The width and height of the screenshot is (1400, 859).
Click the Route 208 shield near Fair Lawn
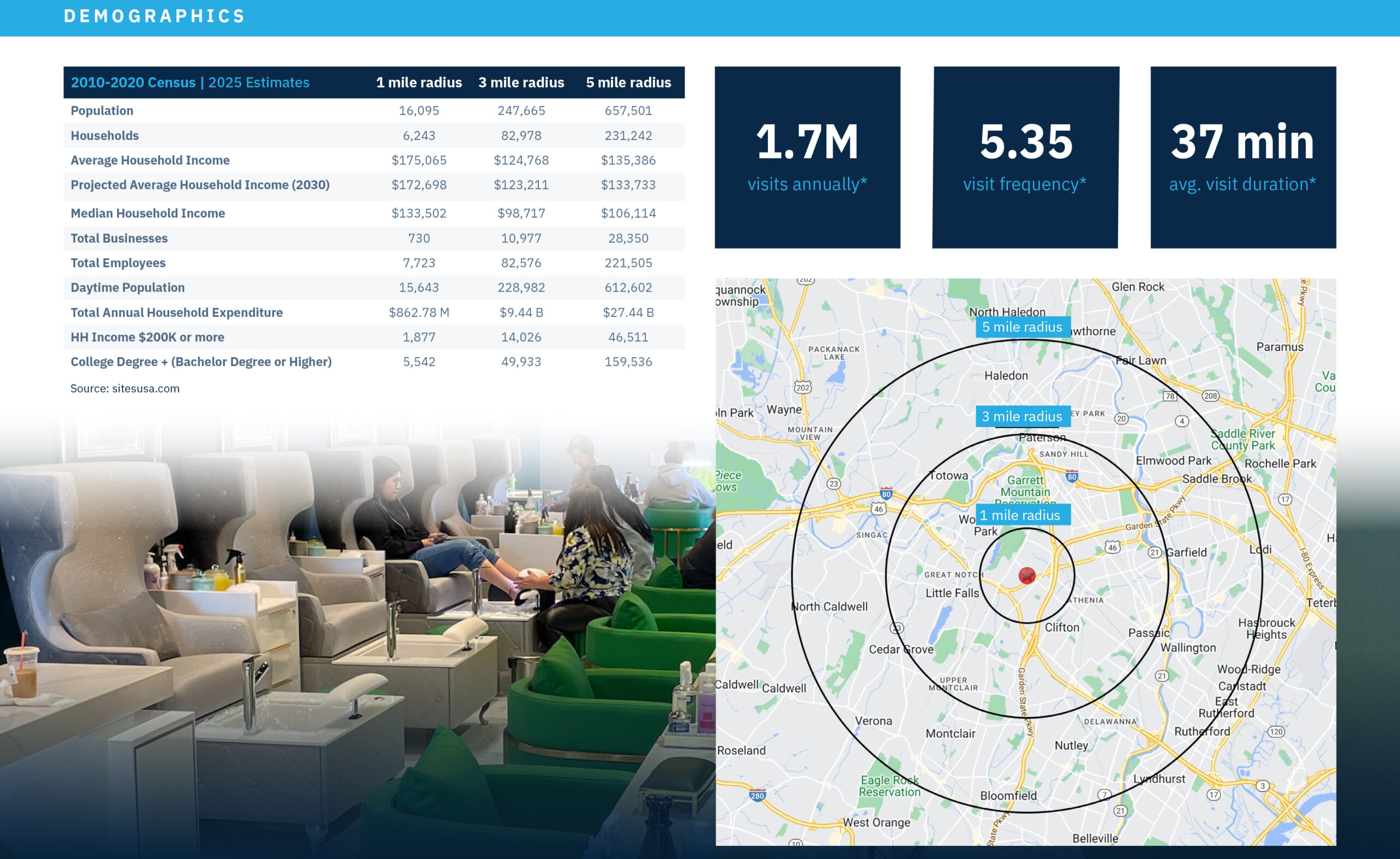[x=1210, y=395]
